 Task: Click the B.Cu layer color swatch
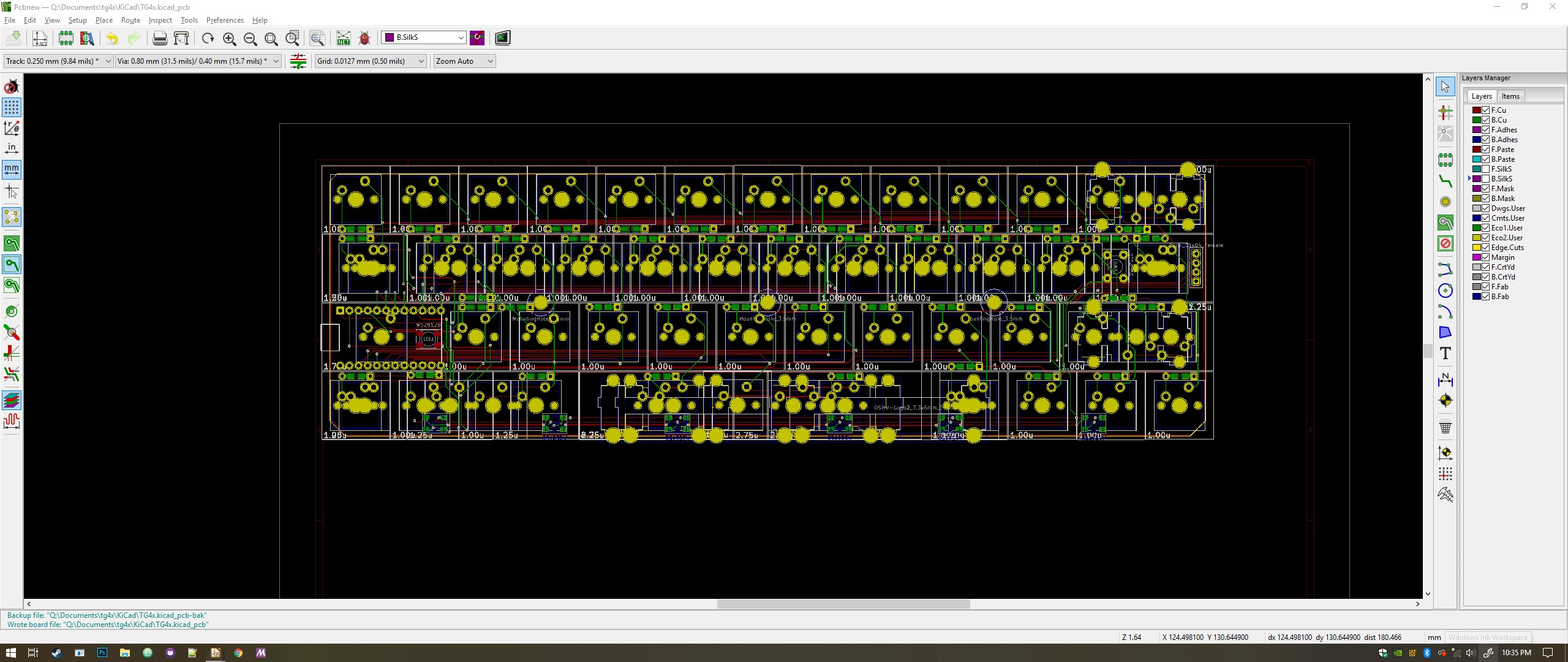click(x=1477, y=120)
